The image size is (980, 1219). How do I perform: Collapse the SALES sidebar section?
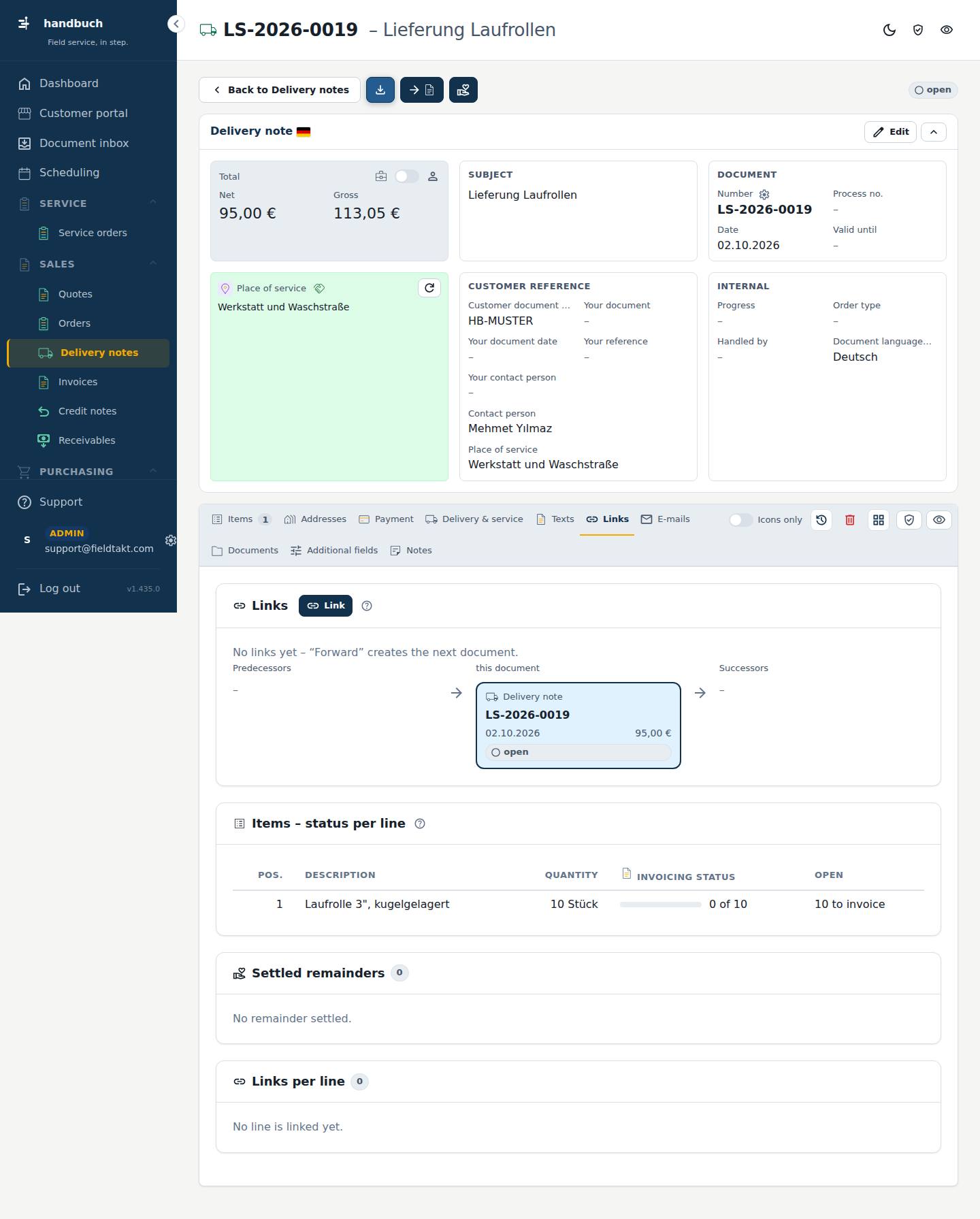(x=153, y=263)
